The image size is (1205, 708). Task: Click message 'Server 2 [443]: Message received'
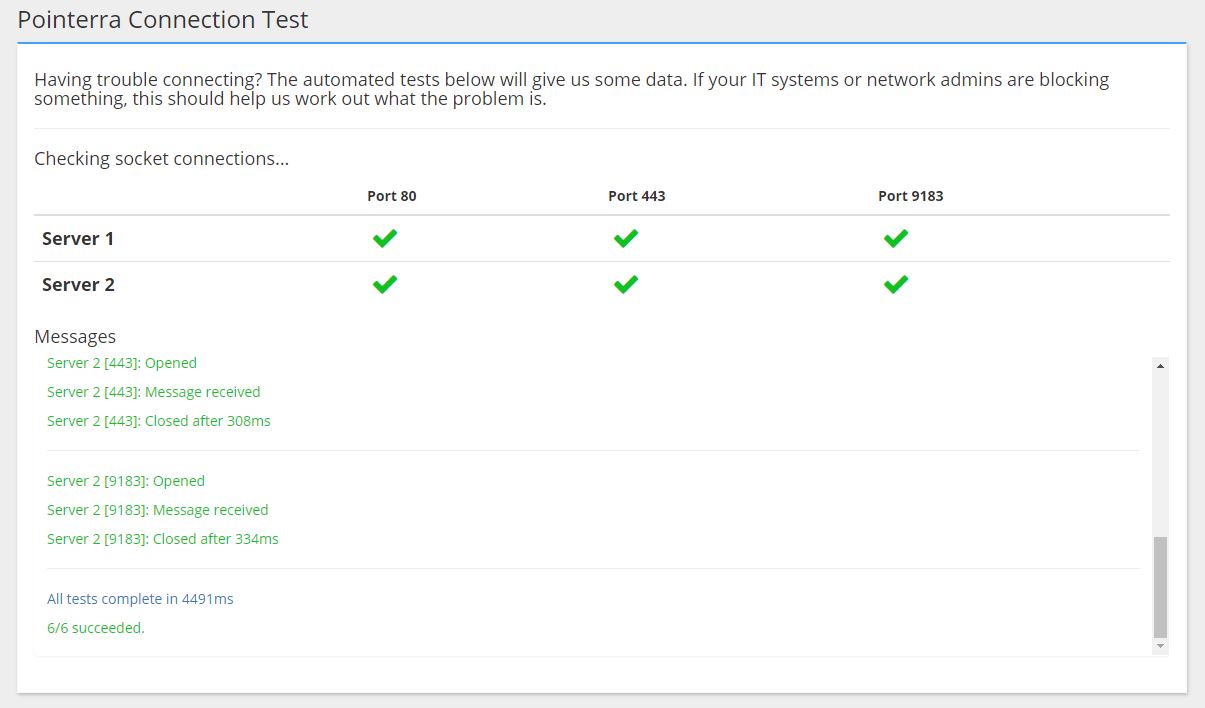tap(154, 392)
